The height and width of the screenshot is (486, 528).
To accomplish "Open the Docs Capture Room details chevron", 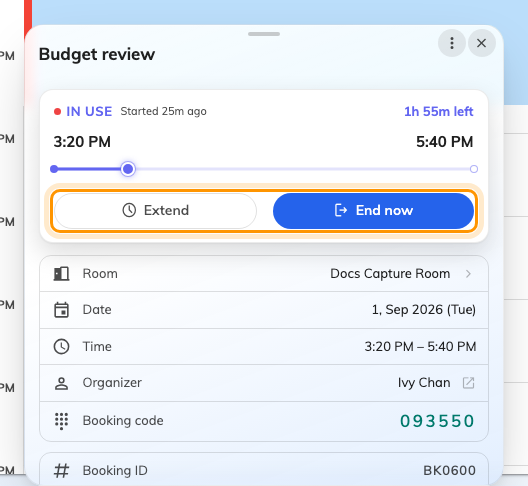I will pyautogui.click(x=468, y=274).
